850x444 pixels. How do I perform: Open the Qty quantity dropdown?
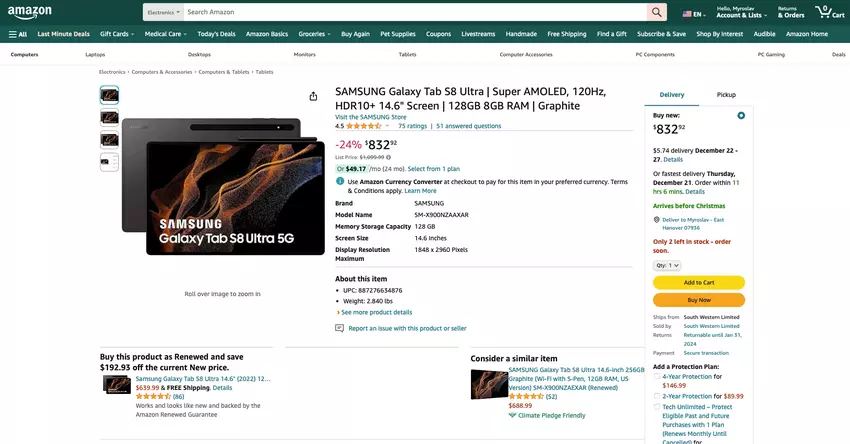click(667, 265)
